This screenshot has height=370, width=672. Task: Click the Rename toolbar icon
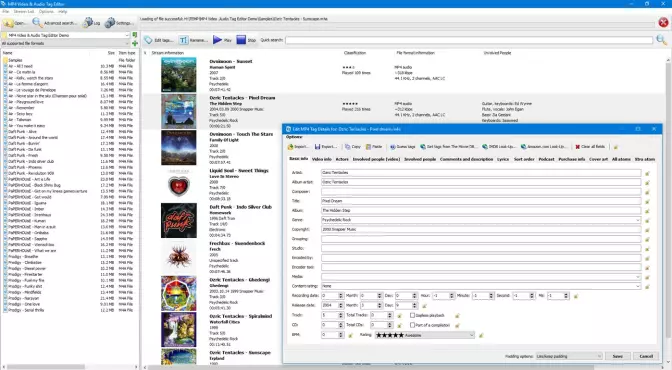(x=193, y=40)
